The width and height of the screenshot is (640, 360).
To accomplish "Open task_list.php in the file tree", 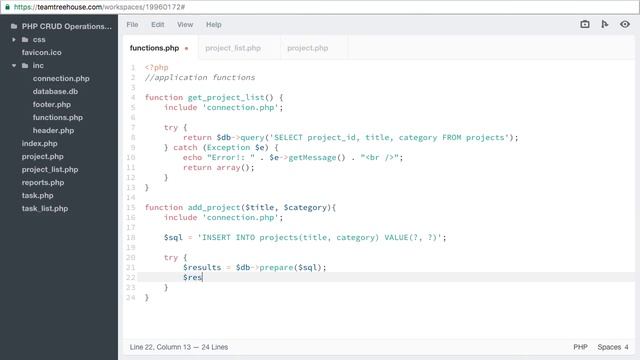I will 45,209.
